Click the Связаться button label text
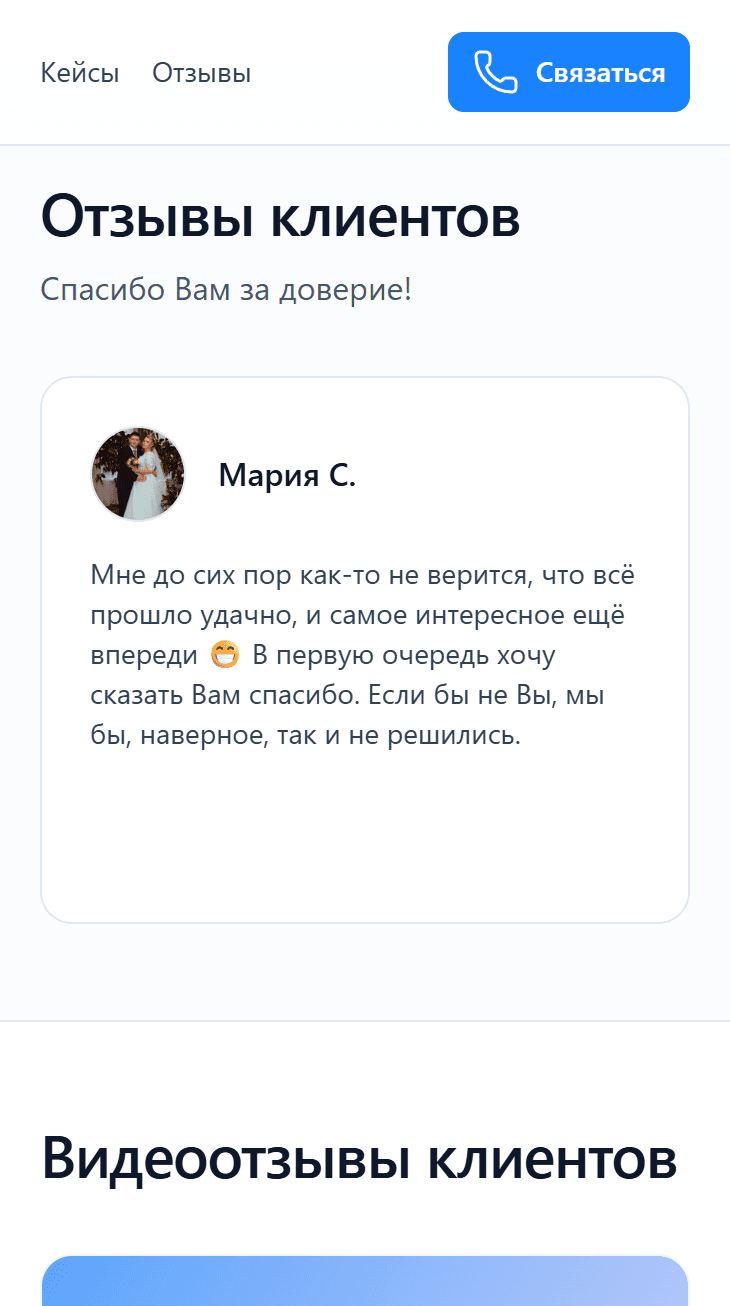The width and height of the screenshot is (730, 1306). point(600,71)
